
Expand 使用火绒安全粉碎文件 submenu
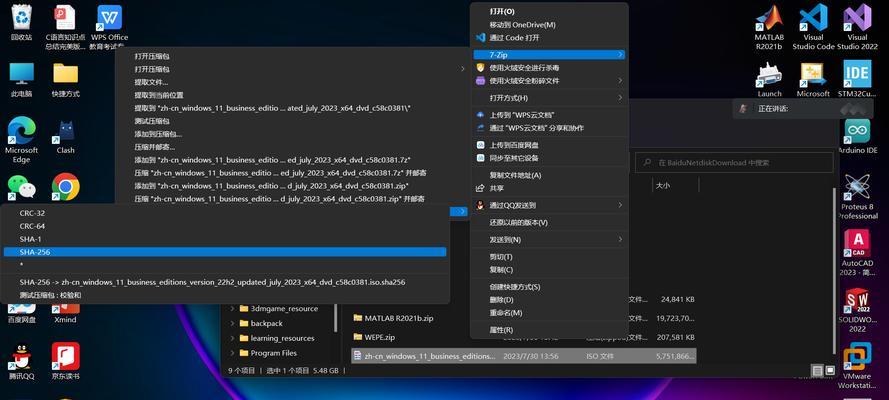[x=621, y=80]
